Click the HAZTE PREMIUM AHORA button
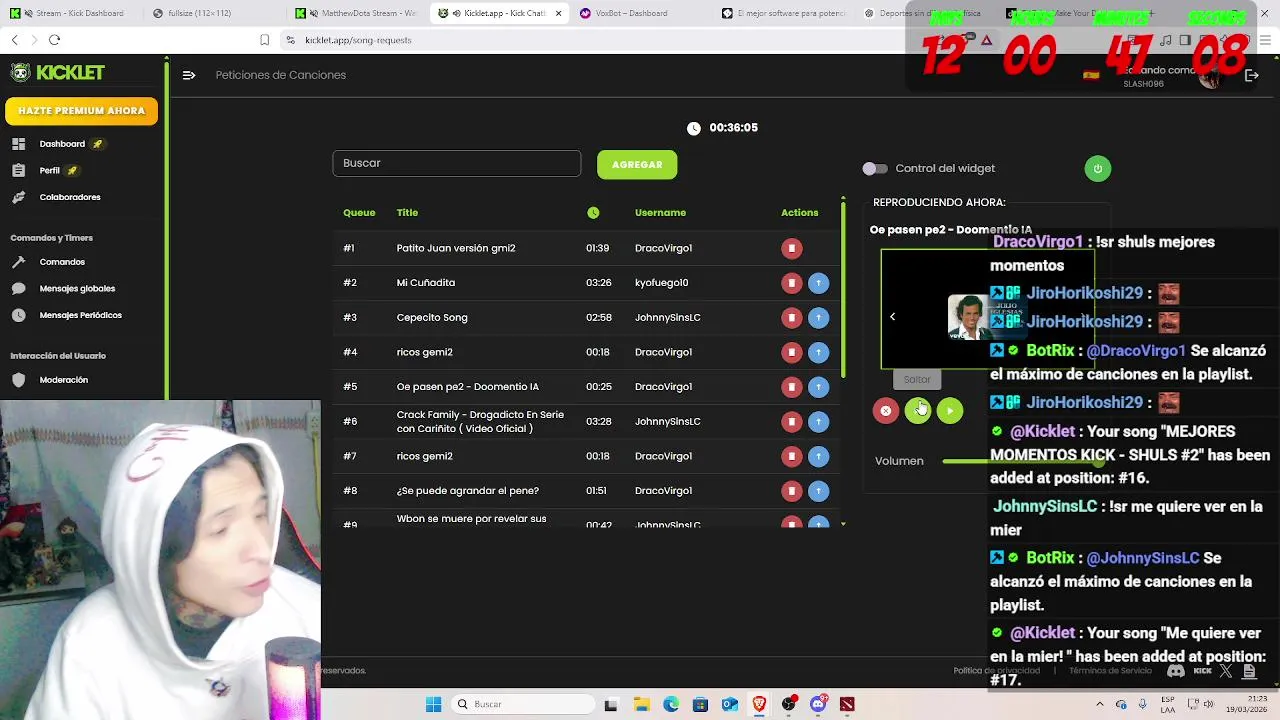Viewport: 1280px width, 720px height. [81, 111]
